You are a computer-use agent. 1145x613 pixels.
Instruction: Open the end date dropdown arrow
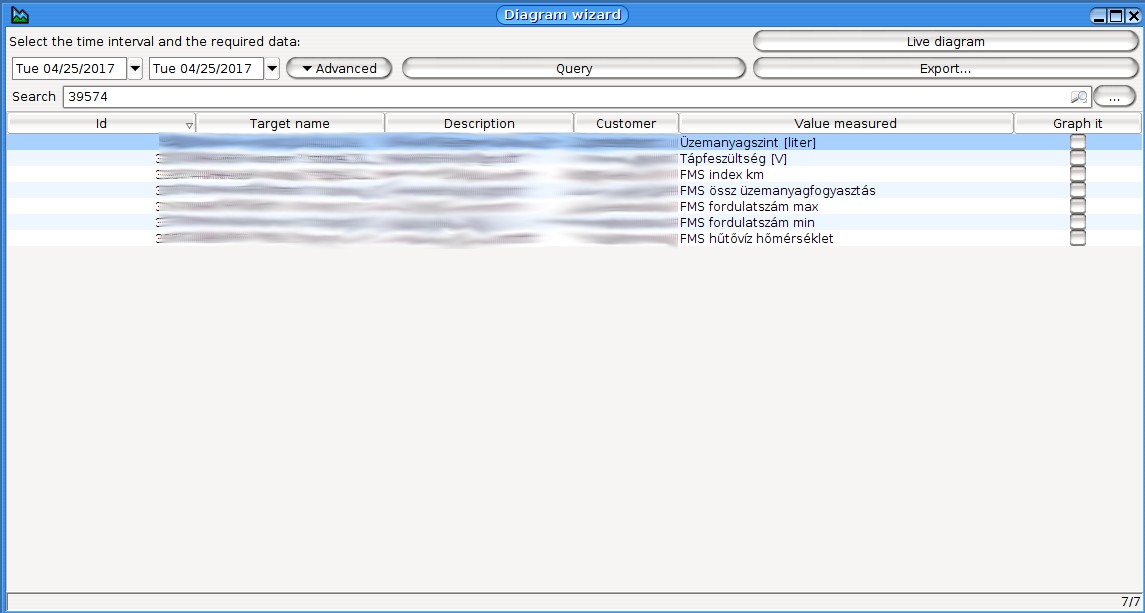(271, 69)
